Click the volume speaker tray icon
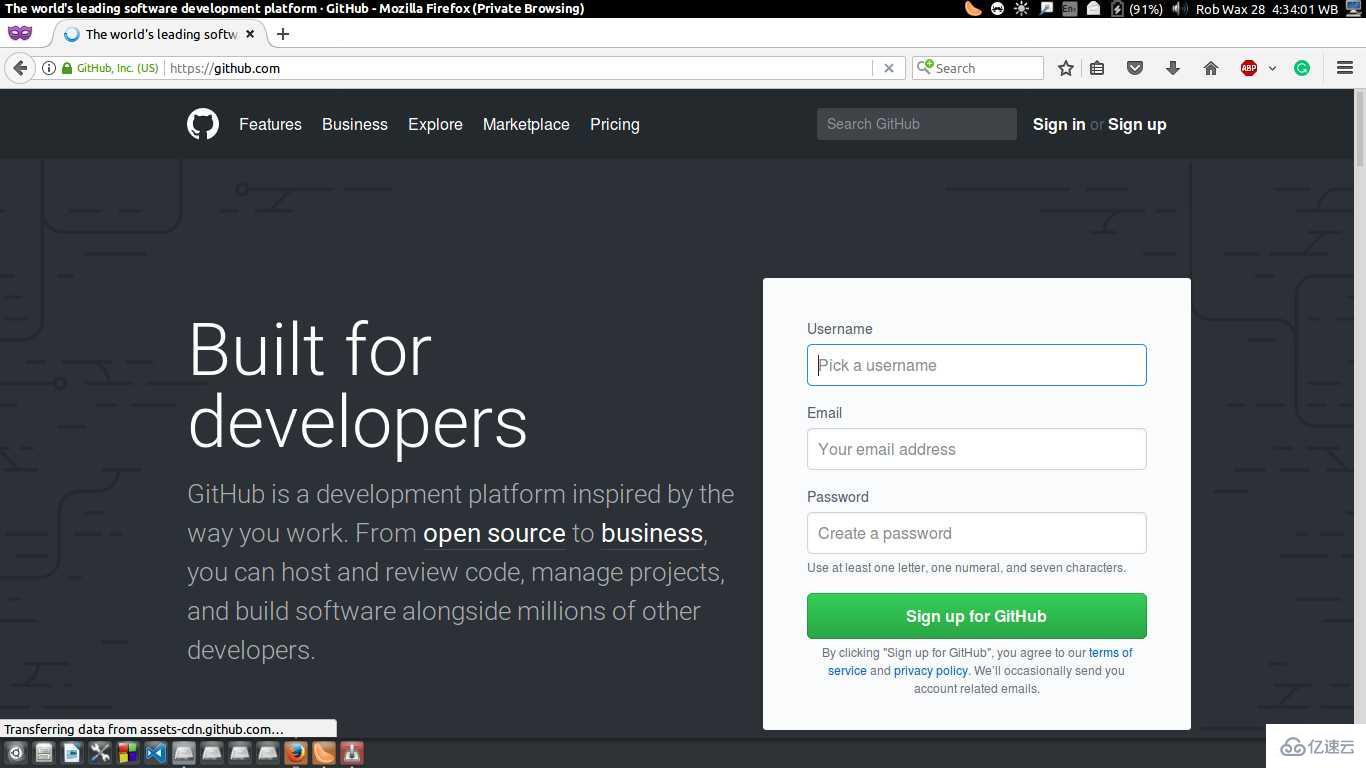Viewport: 1366px width, 768px height. (1179, 9)
